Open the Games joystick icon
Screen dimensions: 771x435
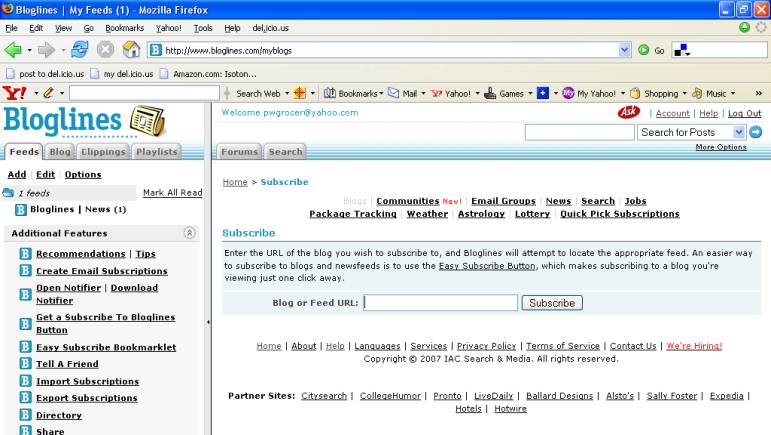(x=490, y=93)
